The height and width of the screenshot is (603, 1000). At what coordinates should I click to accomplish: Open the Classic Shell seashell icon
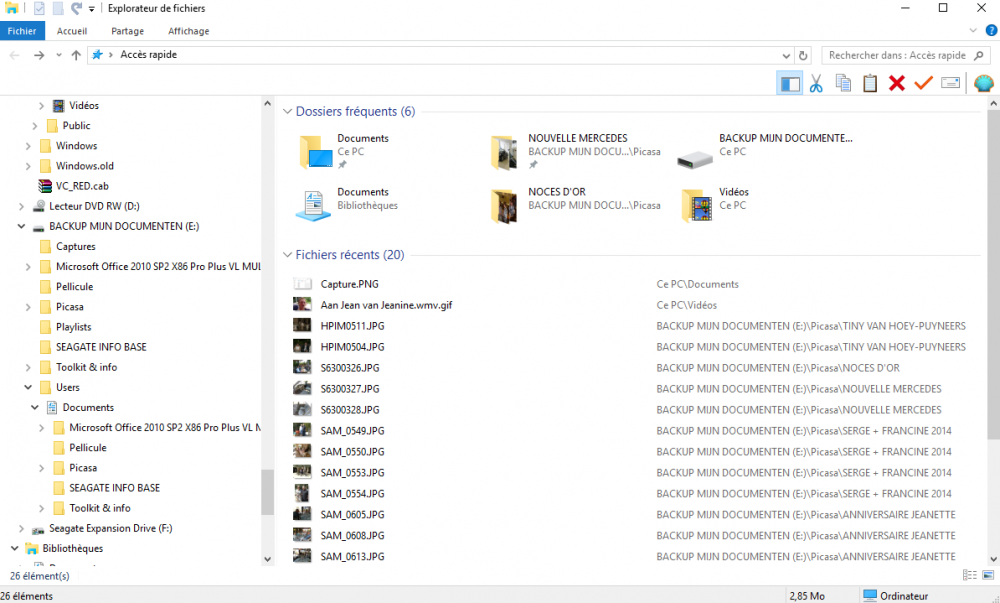(x=984, y=83)
